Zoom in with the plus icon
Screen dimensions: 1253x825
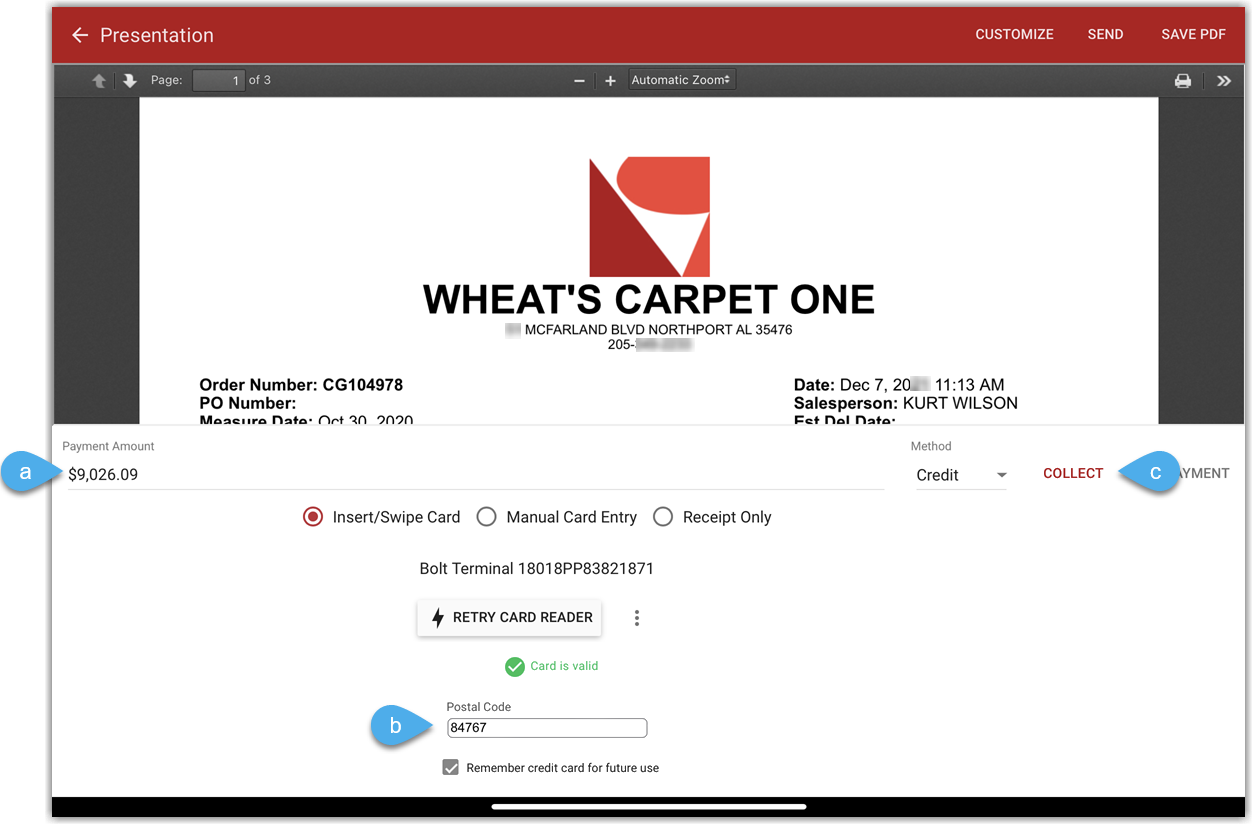(x=610, y=81)
